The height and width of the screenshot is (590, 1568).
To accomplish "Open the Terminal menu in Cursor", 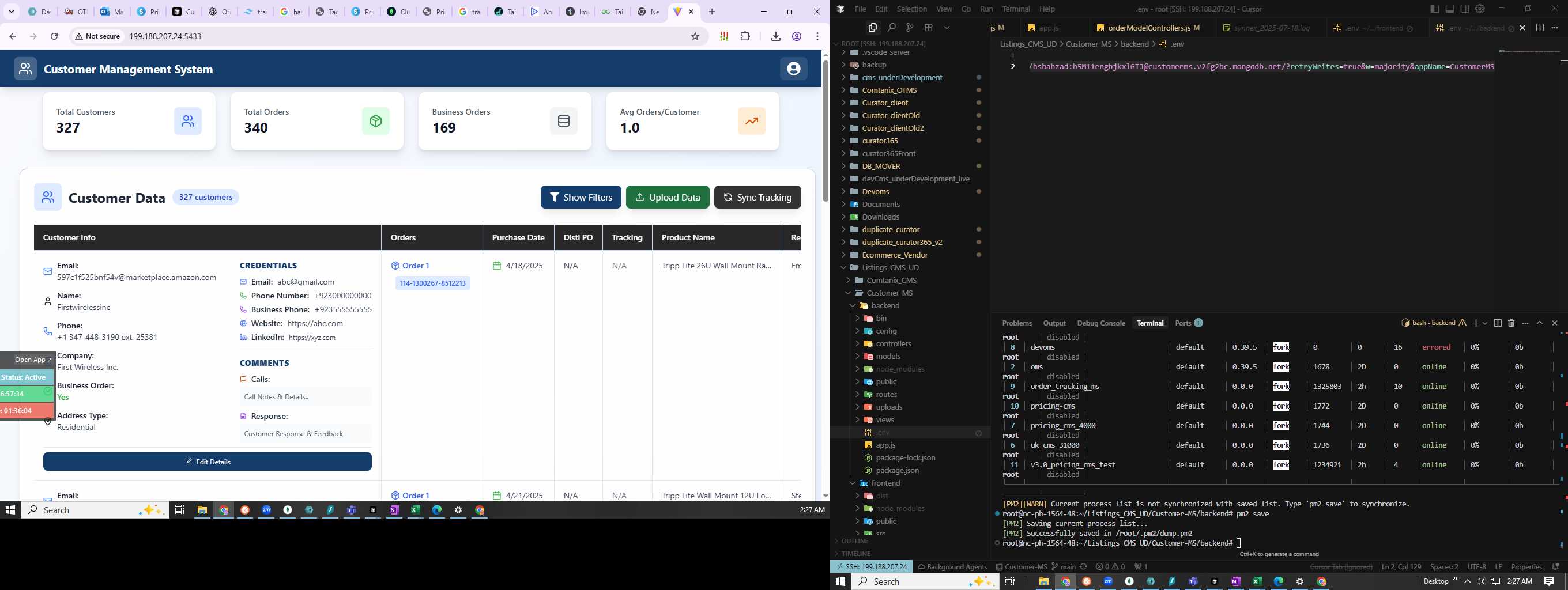I will [1016, 9].
